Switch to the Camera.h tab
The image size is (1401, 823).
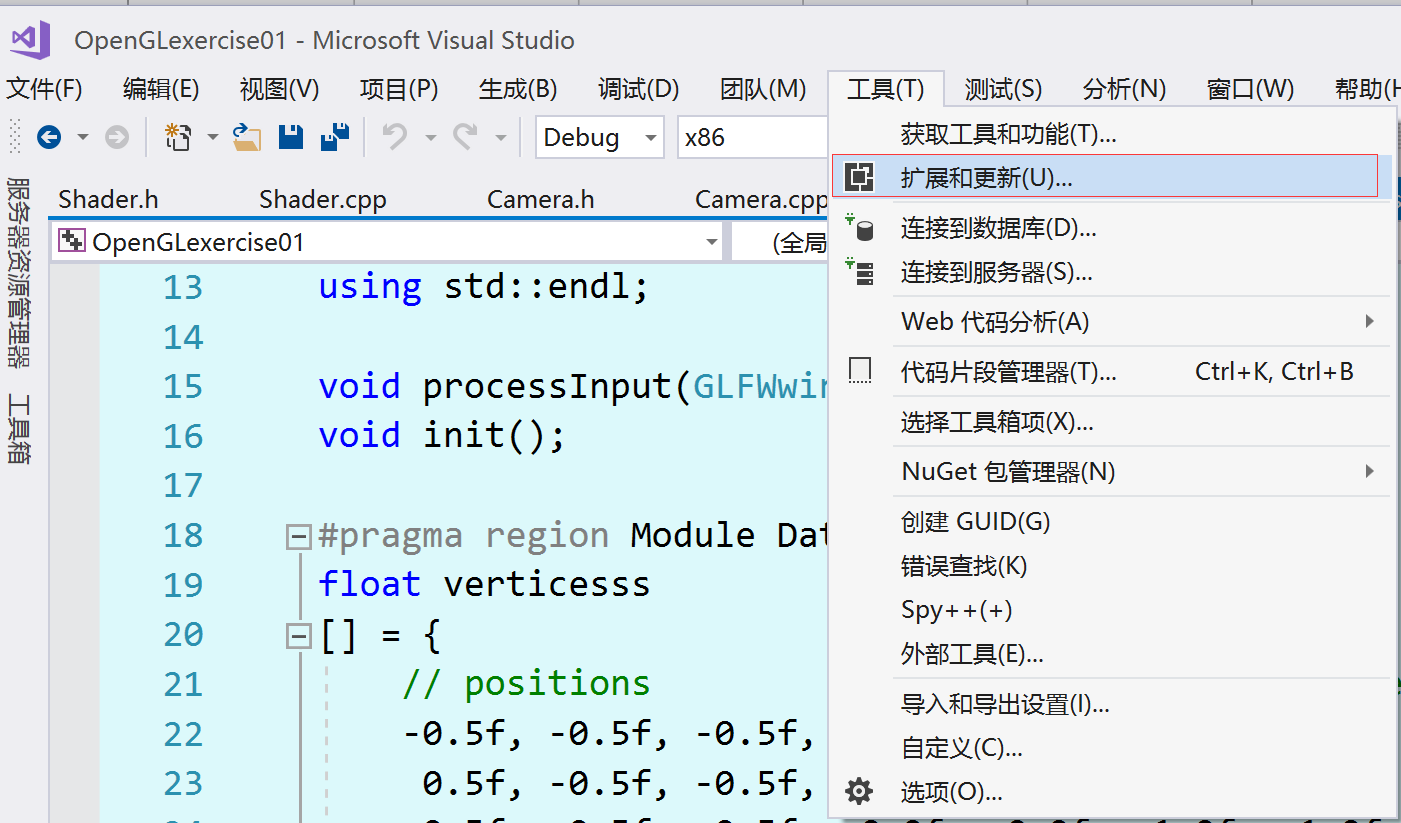tap(540, 199)
